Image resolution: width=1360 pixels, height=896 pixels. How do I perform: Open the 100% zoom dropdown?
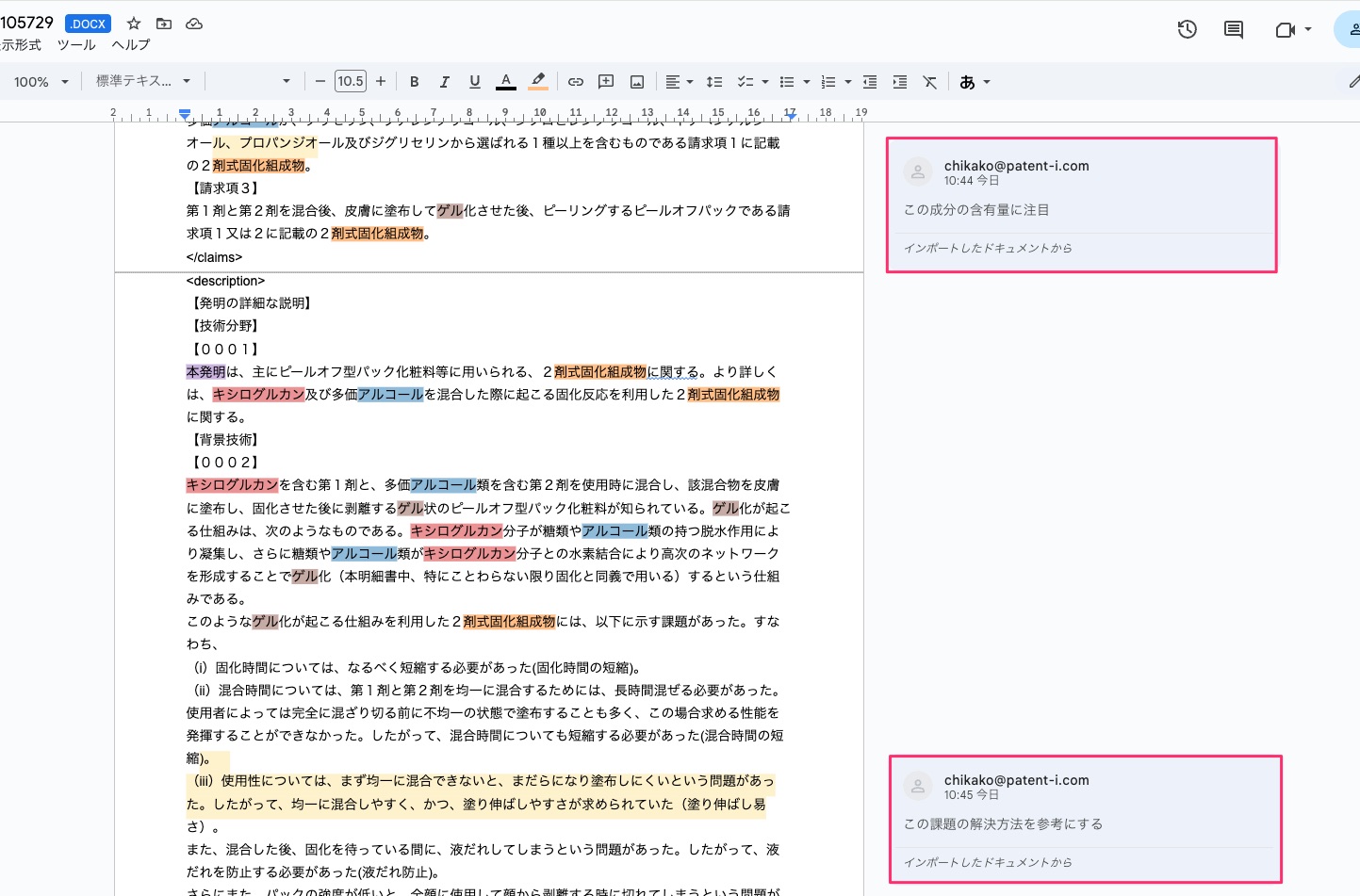click(41, 82)
